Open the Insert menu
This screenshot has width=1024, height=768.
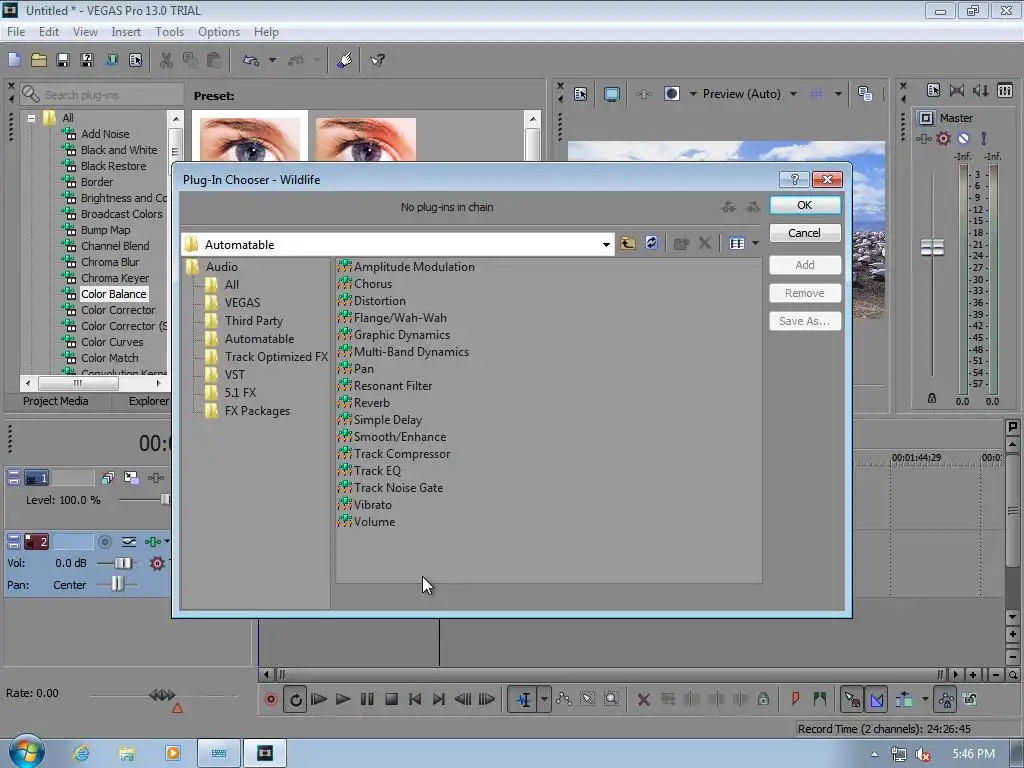click(125, 31)
